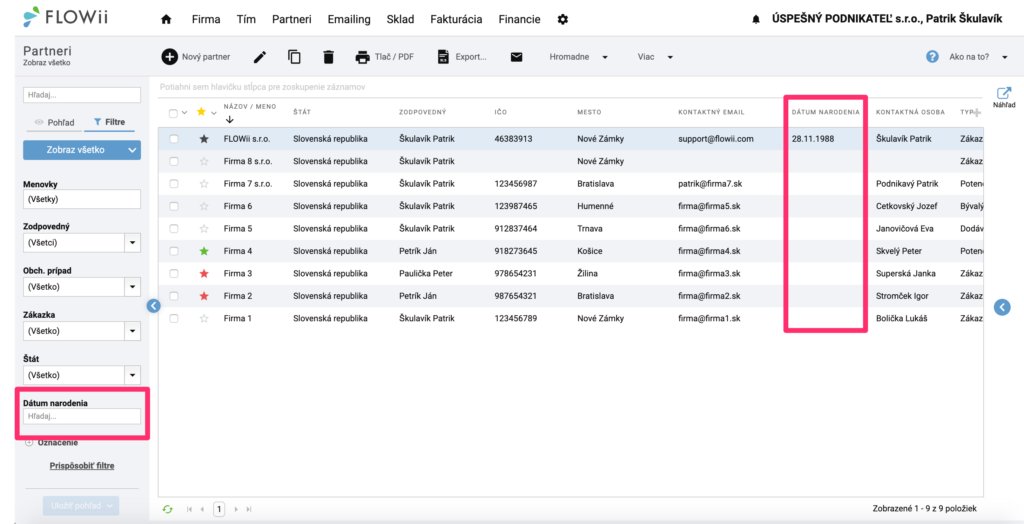Open the Hromadne dropdown
1024x524 pixels.
579,57
